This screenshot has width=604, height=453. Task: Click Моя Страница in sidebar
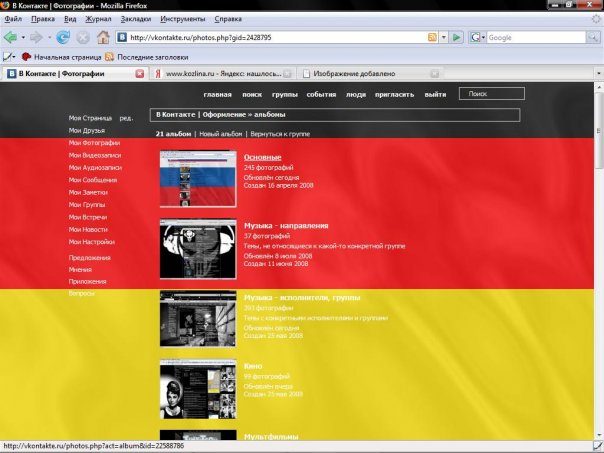click(x=91, y=118)
